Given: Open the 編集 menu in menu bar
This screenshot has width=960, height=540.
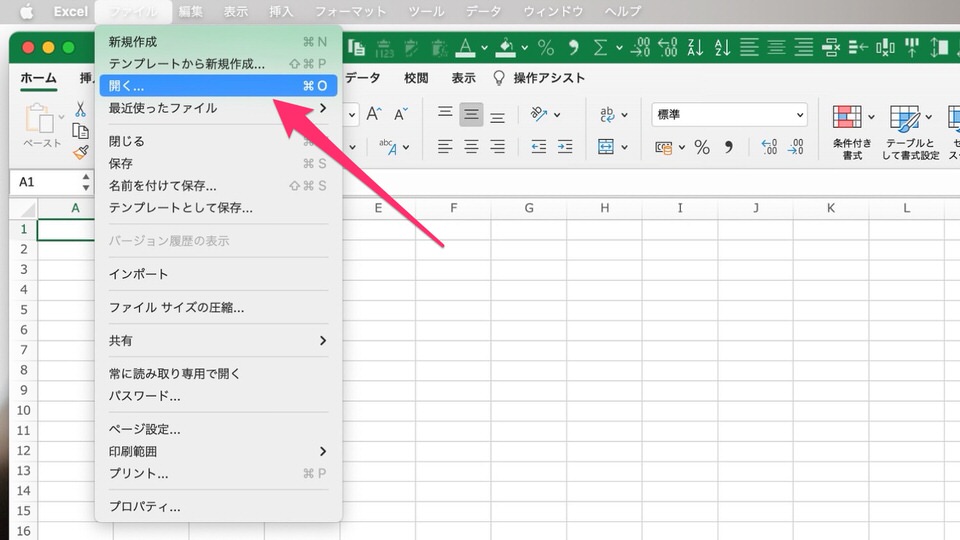Looking at the screenshot, I should click(190, 11).
